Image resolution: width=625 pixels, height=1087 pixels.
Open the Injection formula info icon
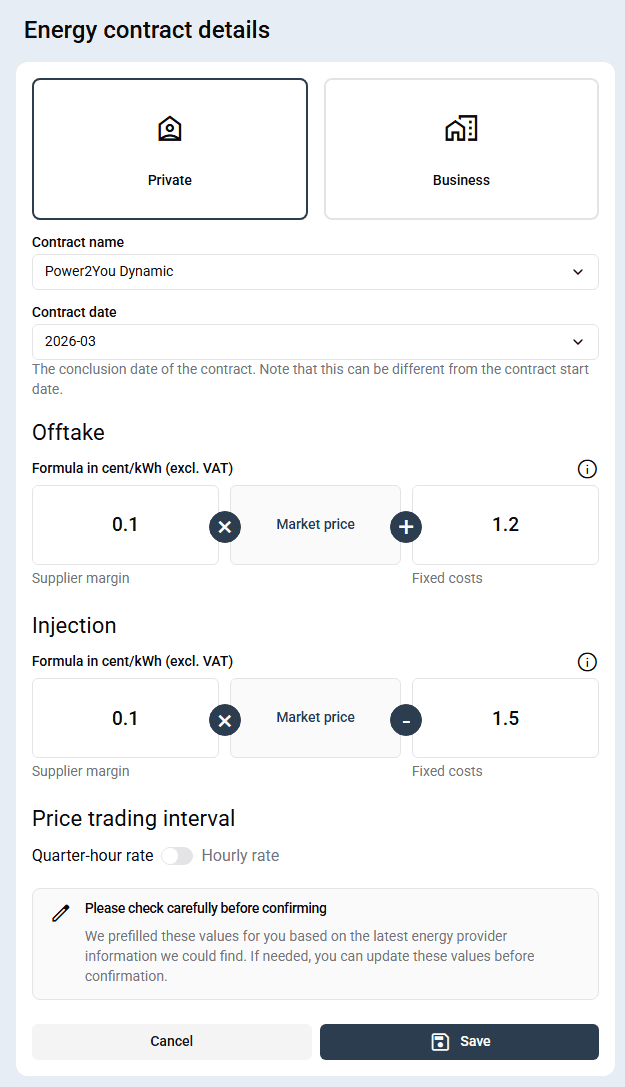(x=587, y=662)
